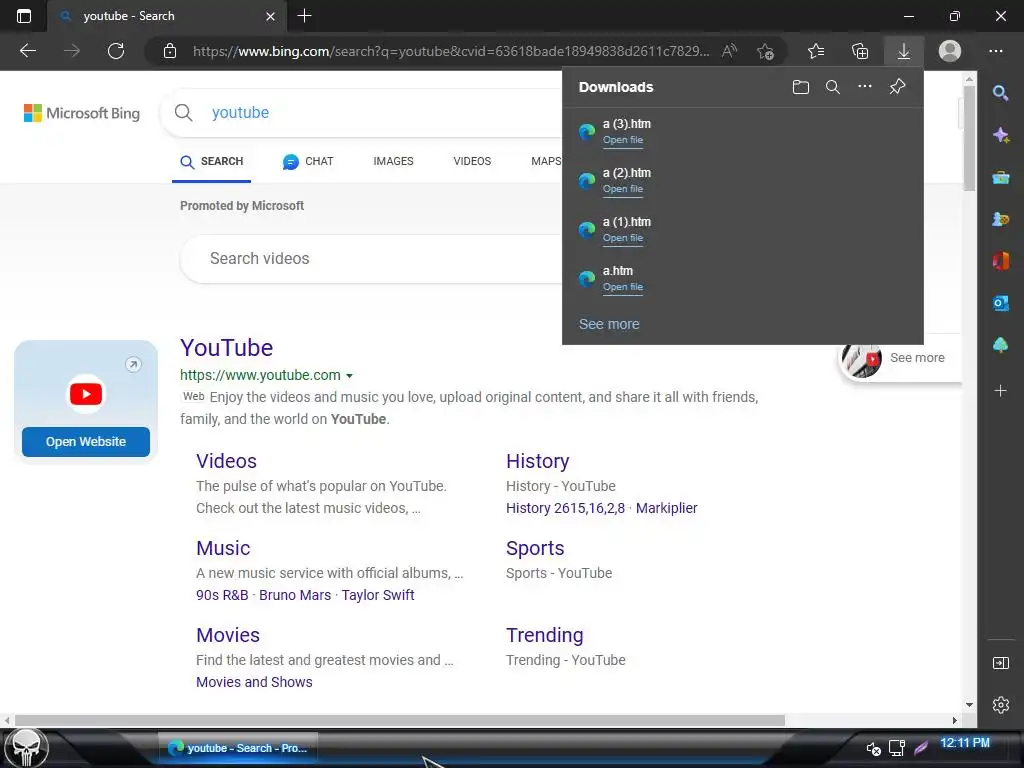1024x768 pixels.
Task: Open Settings and more ellipsis menu
Action: 995,51
